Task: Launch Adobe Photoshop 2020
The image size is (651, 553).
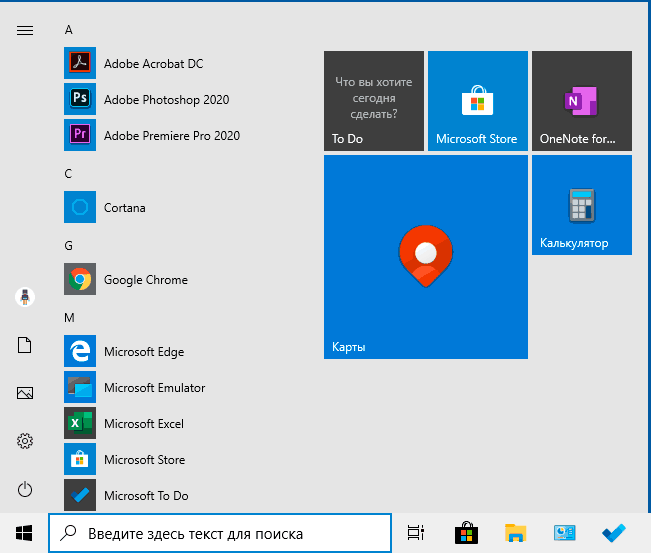Action: coord(166,100)
